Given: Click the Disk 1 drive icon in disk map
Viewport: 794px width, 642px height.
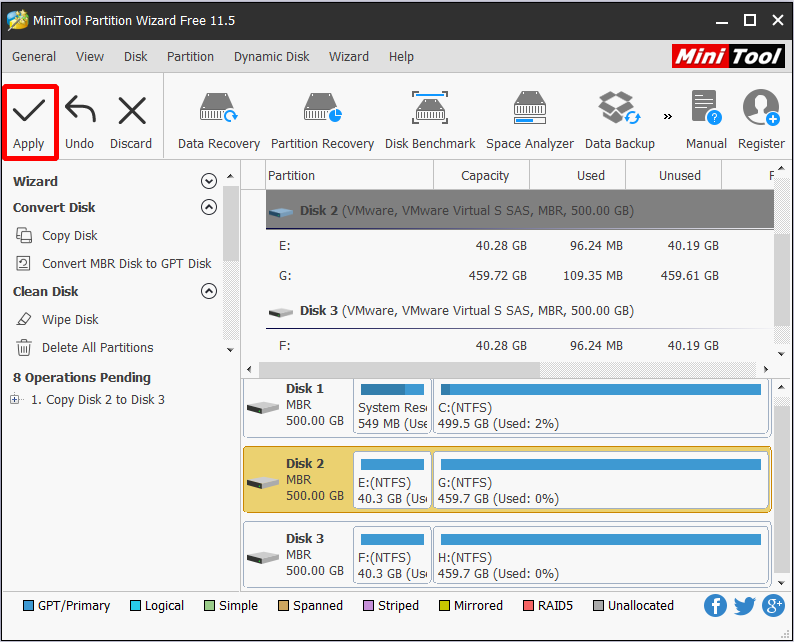Looking at the screenshot, I should pyautogui.click(x=263, y=407).
